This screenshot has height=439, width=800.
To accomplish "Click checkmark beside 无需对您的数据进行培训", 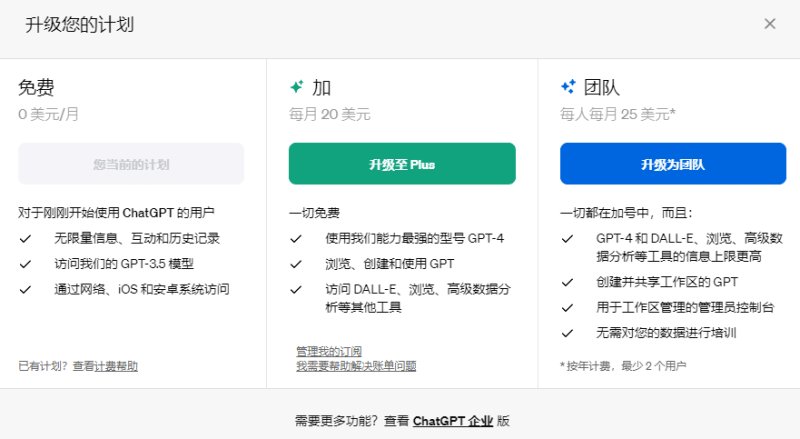I will pos(567,333).
